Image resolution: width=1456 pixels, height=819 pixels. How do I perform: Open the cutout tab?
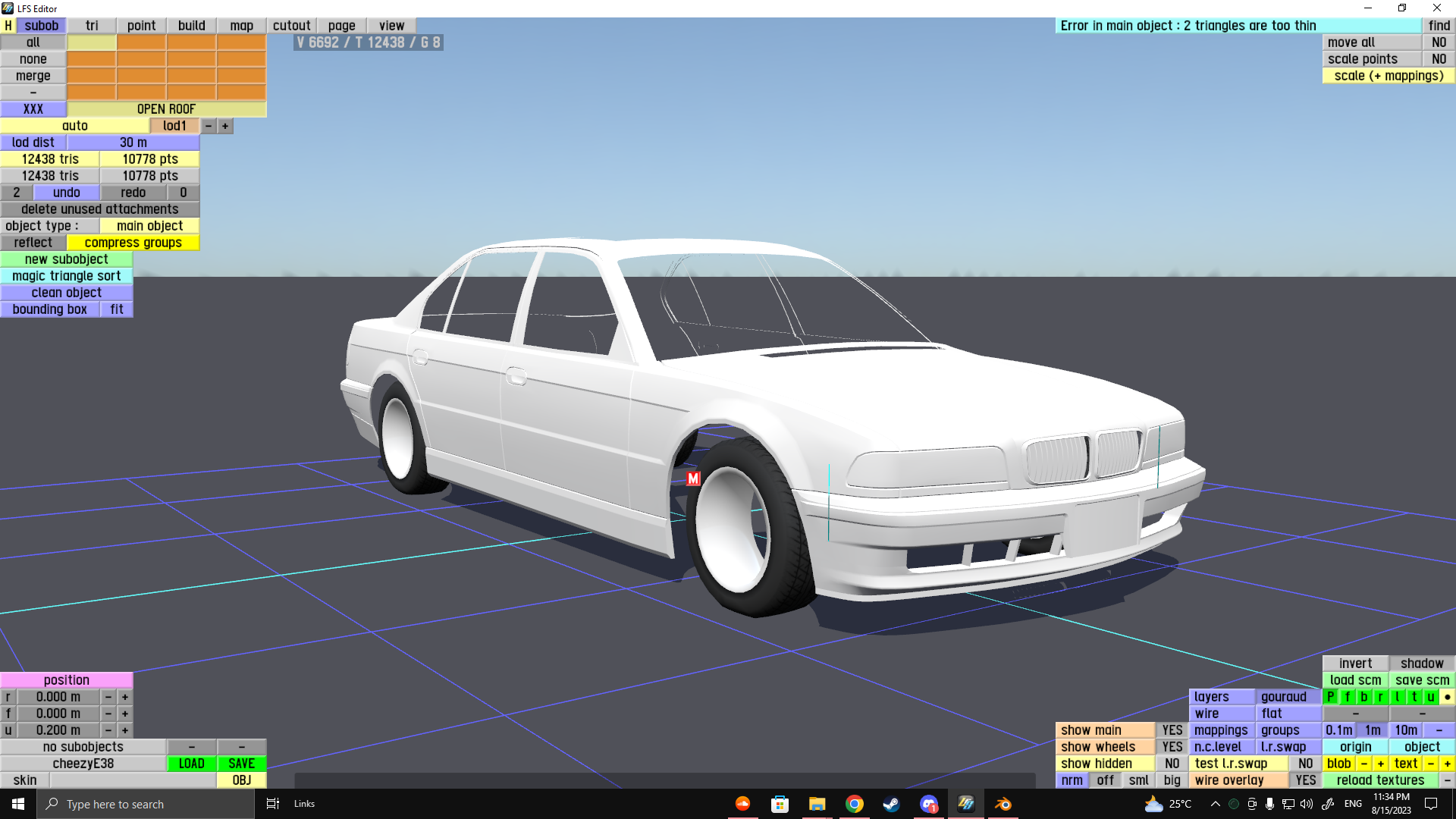coord(291,25)
